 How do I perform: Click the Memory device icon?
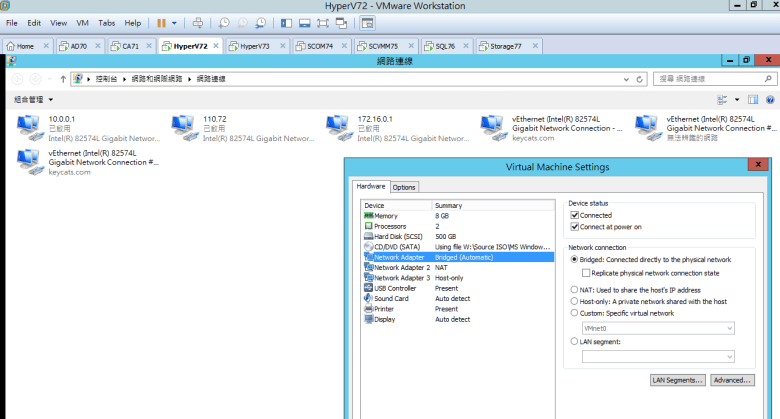tap(367, 216)
